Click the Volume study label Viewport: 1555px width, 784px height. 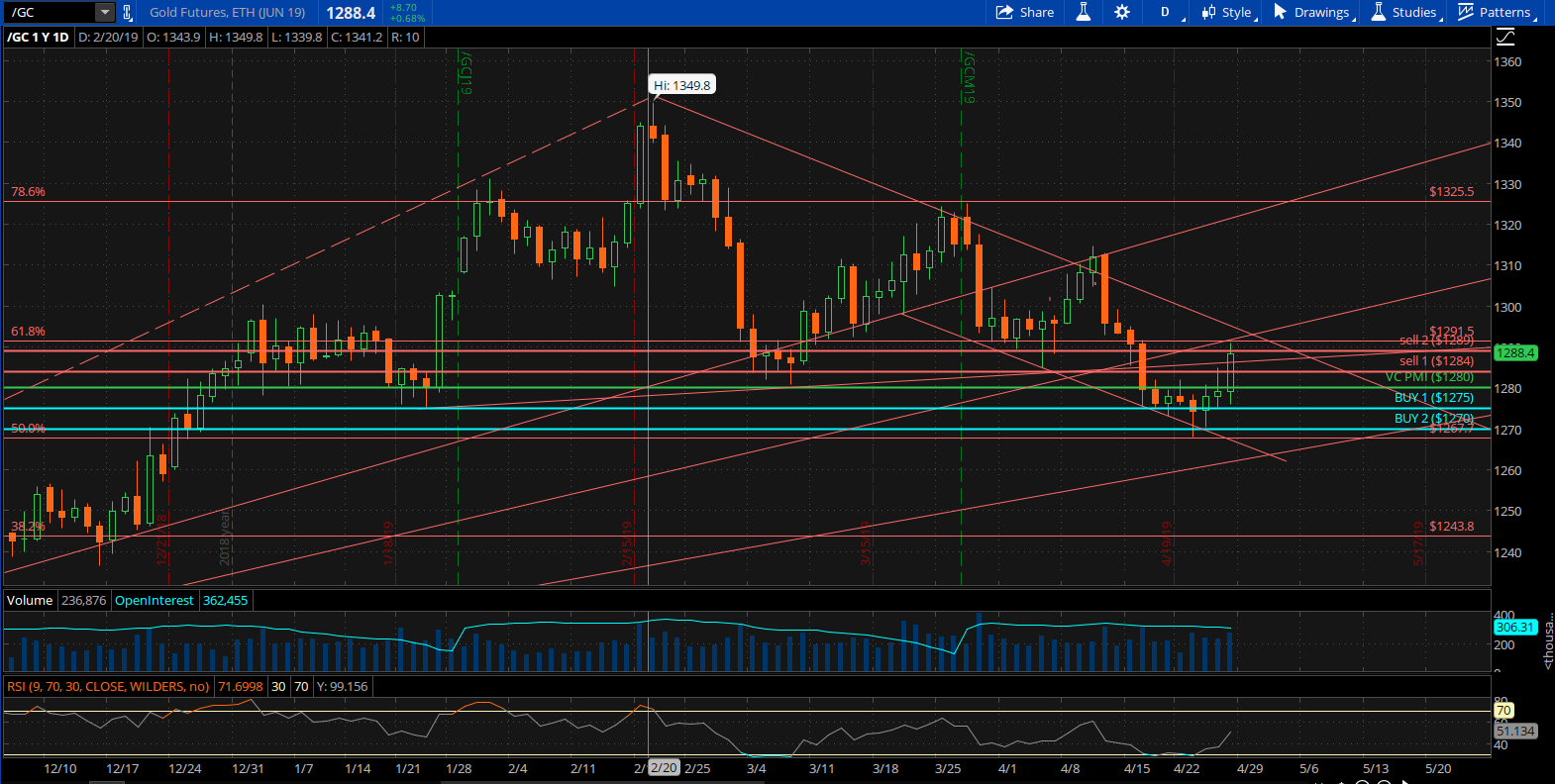(x=30, y=601)
